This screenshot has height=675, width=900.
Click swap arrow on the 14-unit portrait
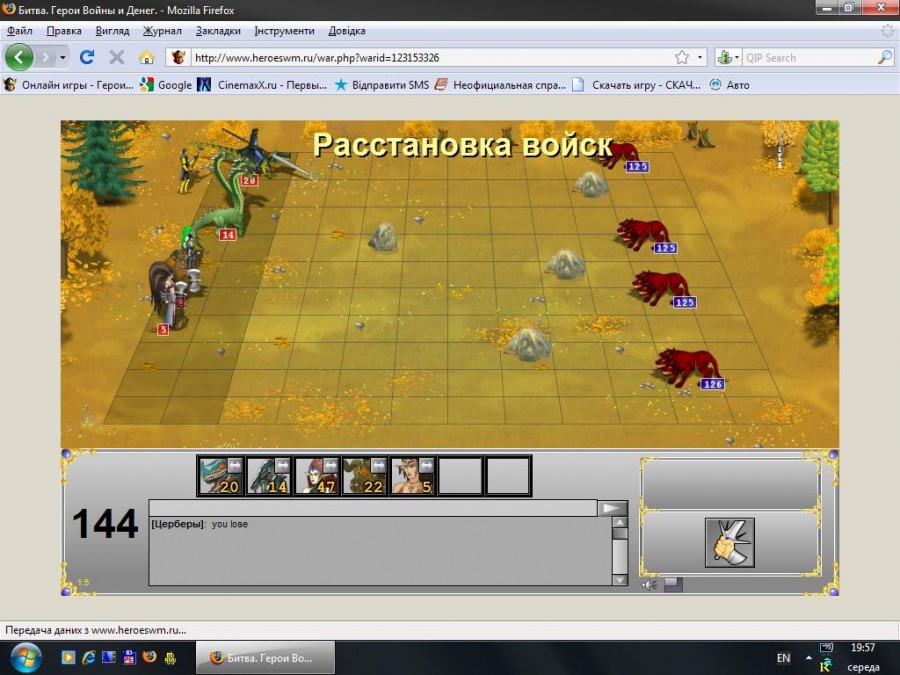pyautogui.click(x=282, y=465)
